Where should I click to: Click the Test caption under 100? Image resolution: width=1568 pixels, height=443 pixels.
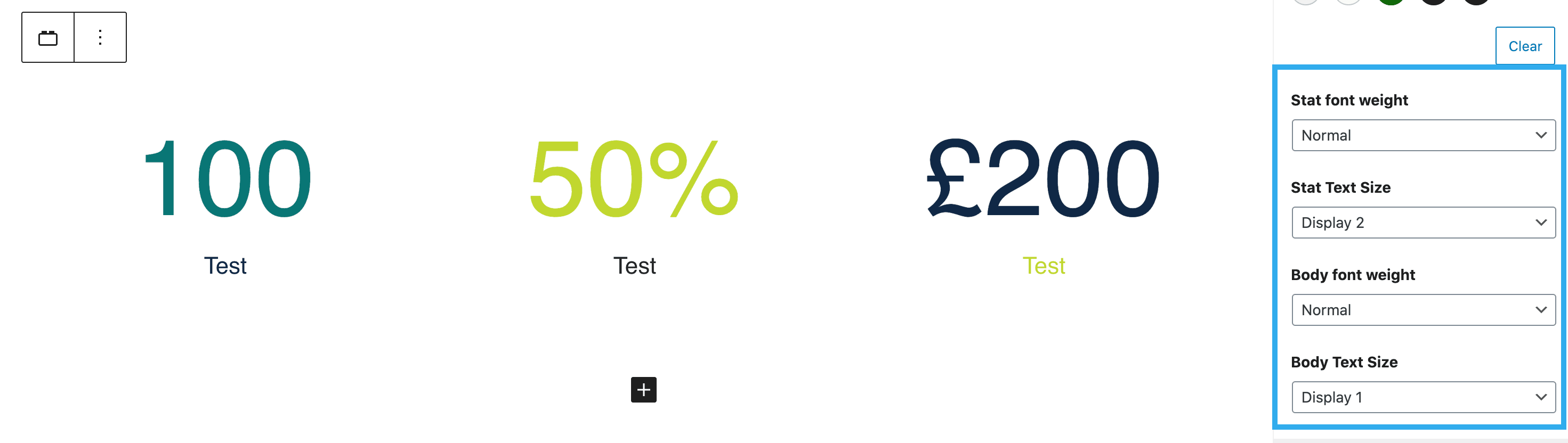tap(225, 266)
